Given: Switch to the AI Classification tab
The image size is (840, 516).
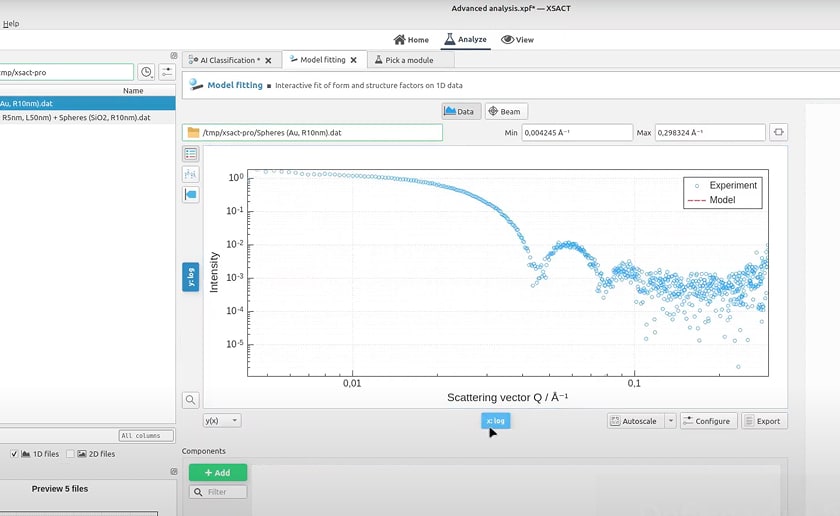Looking at the screenshot, I should (x=229, y=60).
